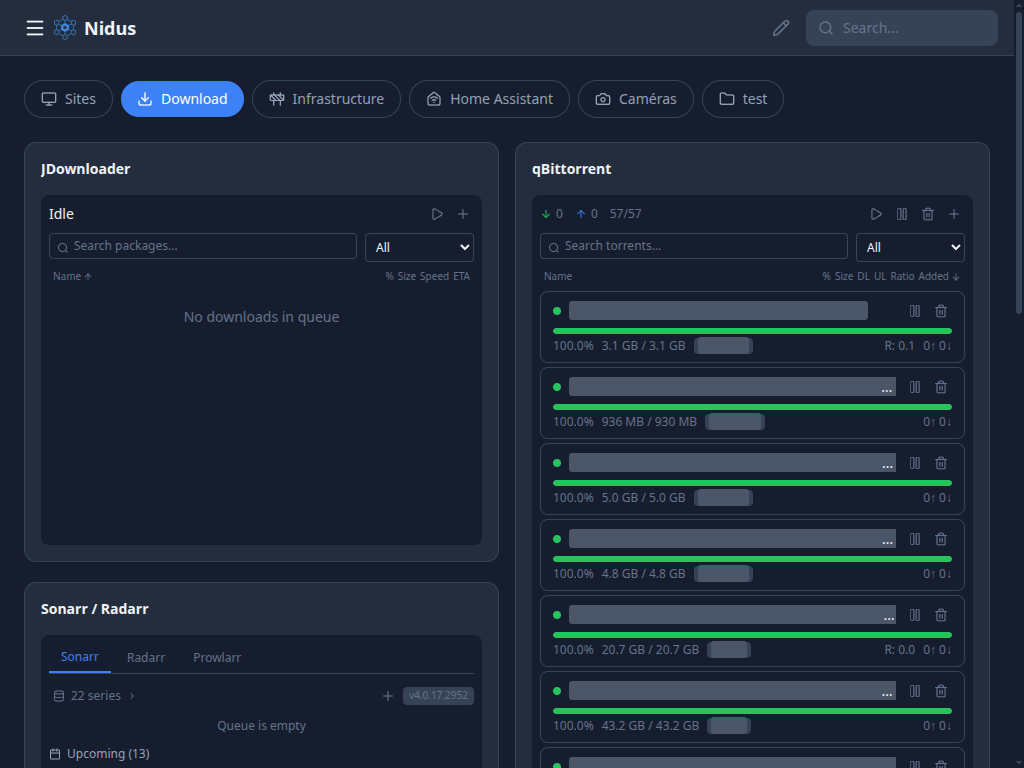The image size is (1024, 768).
Task: Click the pencil edit dashboard icon
Action: pyautogui.click(x=781, y=28)
